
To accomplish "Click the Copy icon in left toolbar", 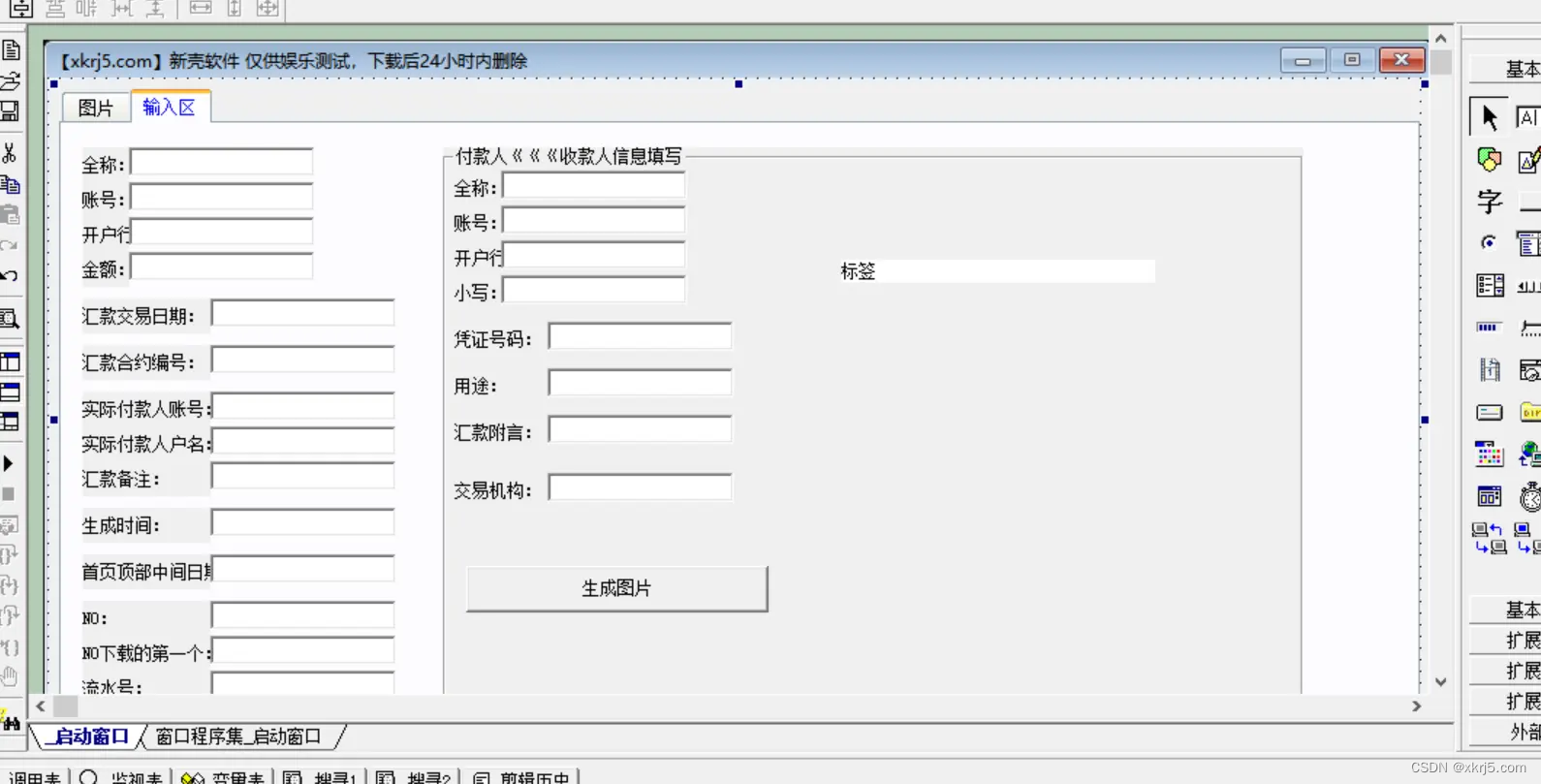I will (x=11, y=184).
